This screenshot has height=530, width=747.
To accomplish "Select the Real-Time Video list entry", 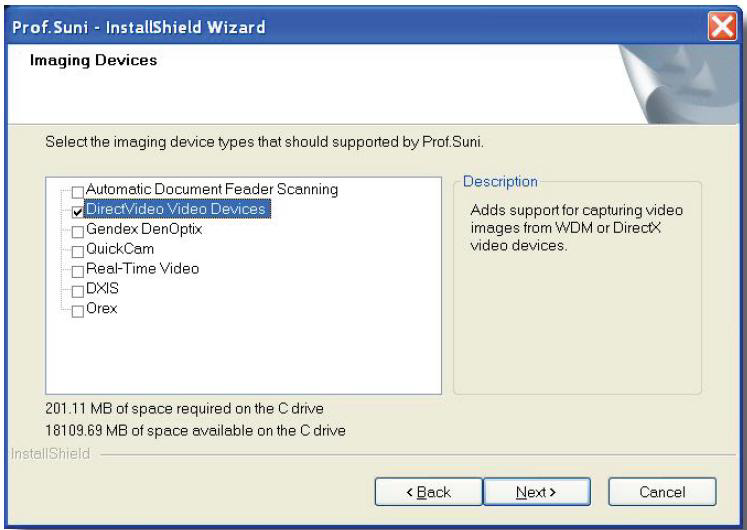I will pyautogui.click(x=142, y=269).
